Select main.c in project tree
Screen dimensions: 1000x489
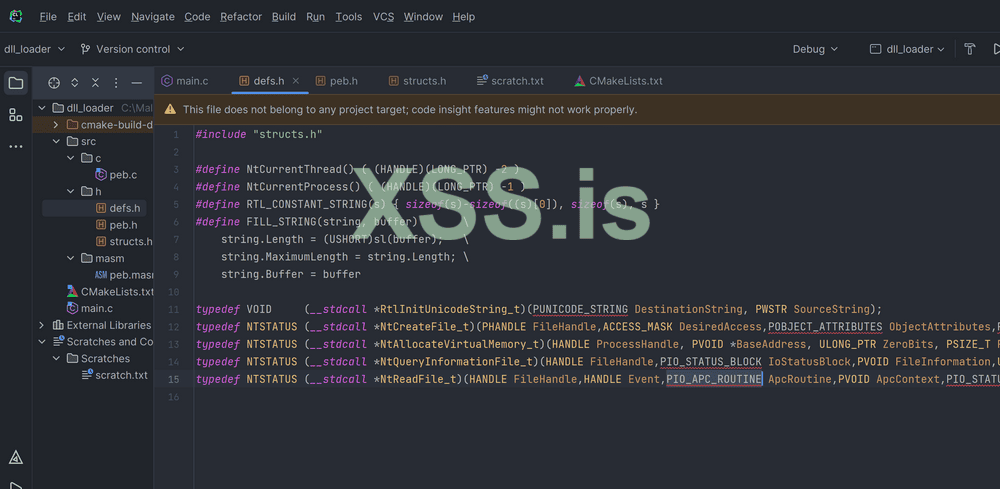coord(89,309)
